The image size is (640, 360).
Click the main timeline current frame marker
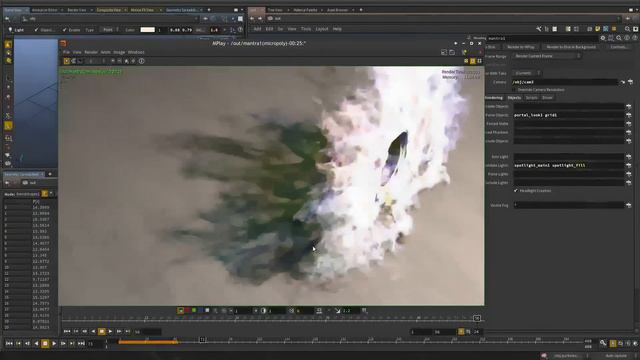pyautogui.click(x=202, y=340)
